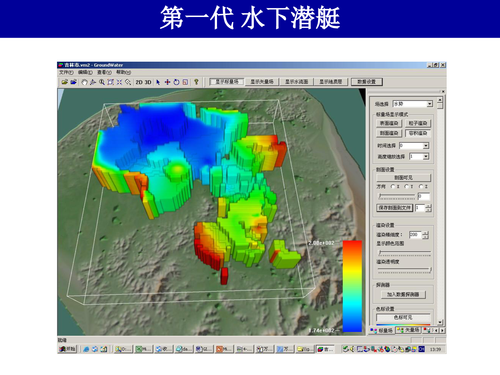Open the 时间选择 dropdown
The width and height of the screenshot is (500, 375).
426,146
